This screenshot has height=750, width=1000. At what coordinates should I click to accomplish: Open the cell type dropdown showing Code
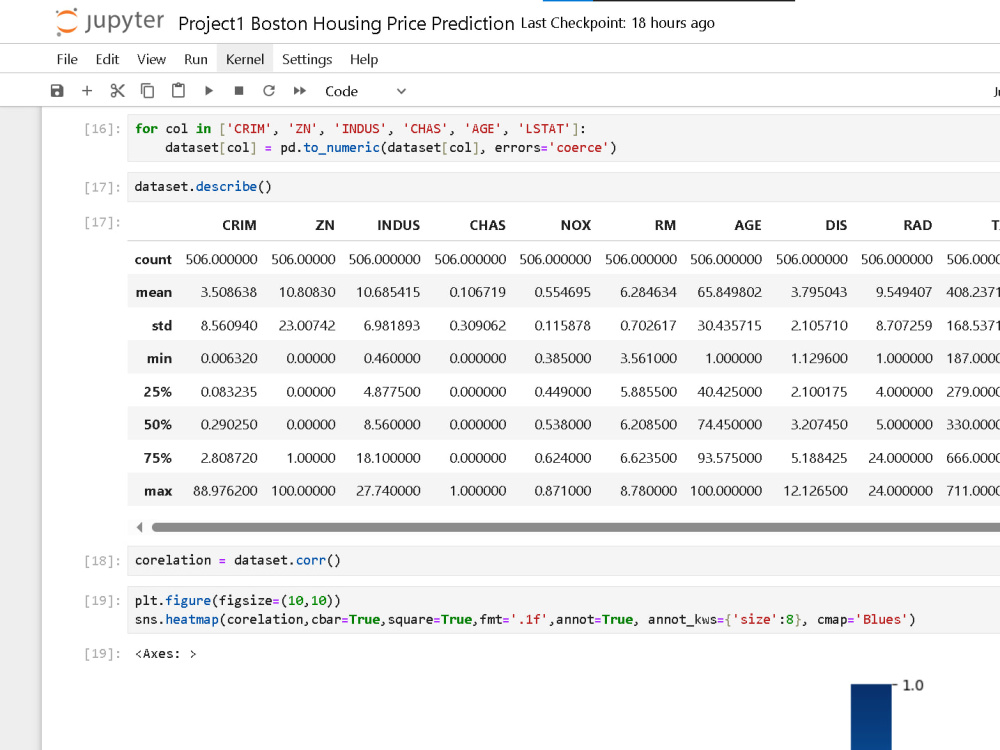pos(365,91)
